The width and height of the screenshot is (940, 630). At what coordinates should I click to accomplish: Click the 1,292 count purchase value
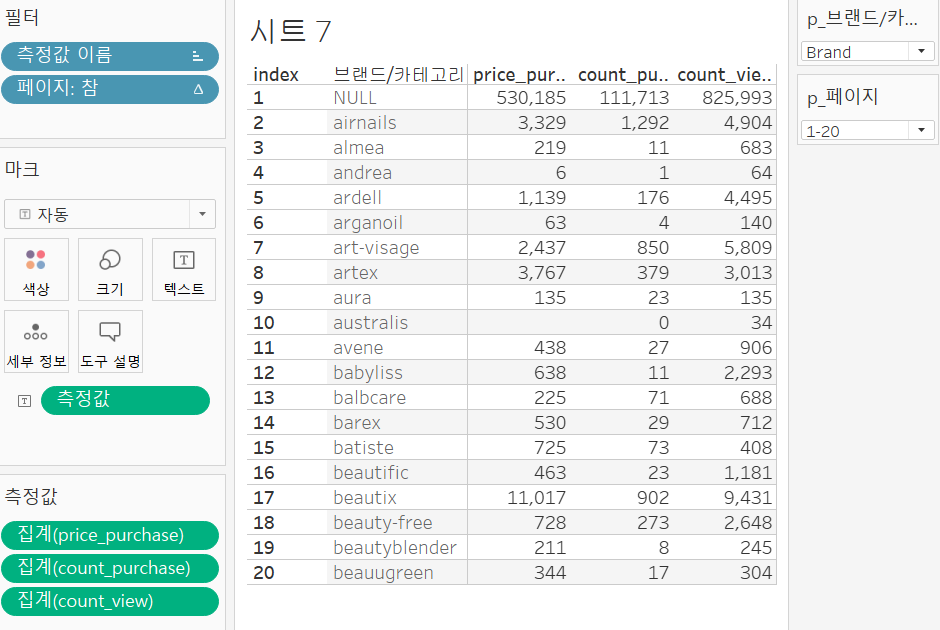(644, 123)
